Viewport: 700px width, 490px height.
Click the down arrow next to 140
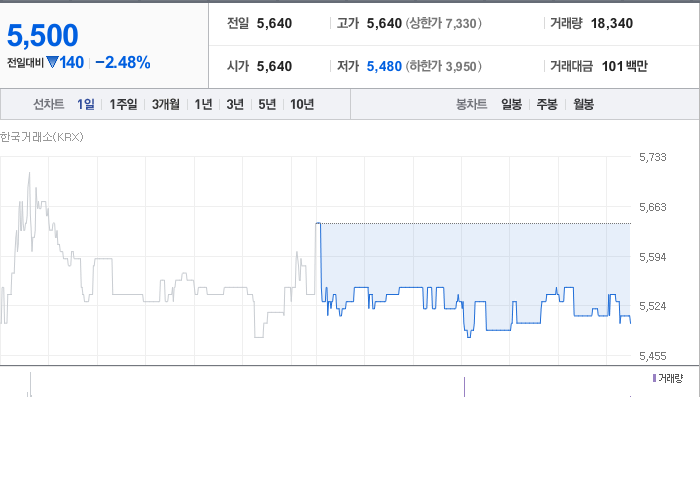point(52,62)
